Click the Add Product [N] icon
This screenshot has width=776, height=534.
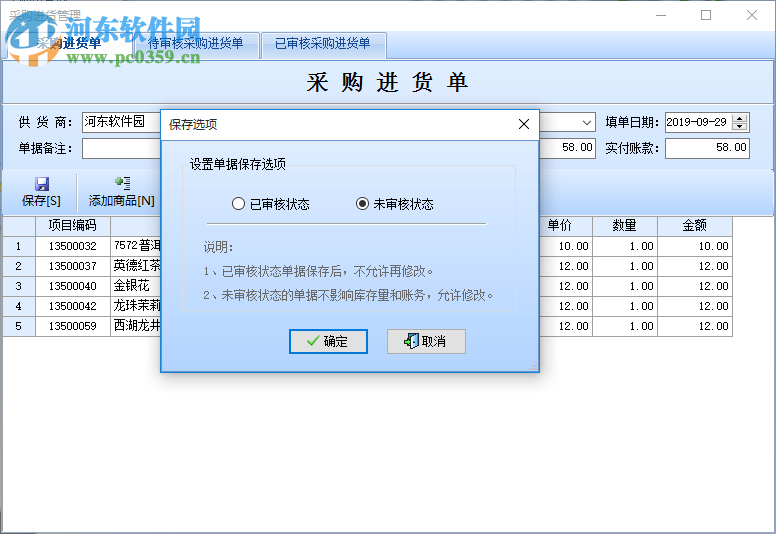point(123,183)
